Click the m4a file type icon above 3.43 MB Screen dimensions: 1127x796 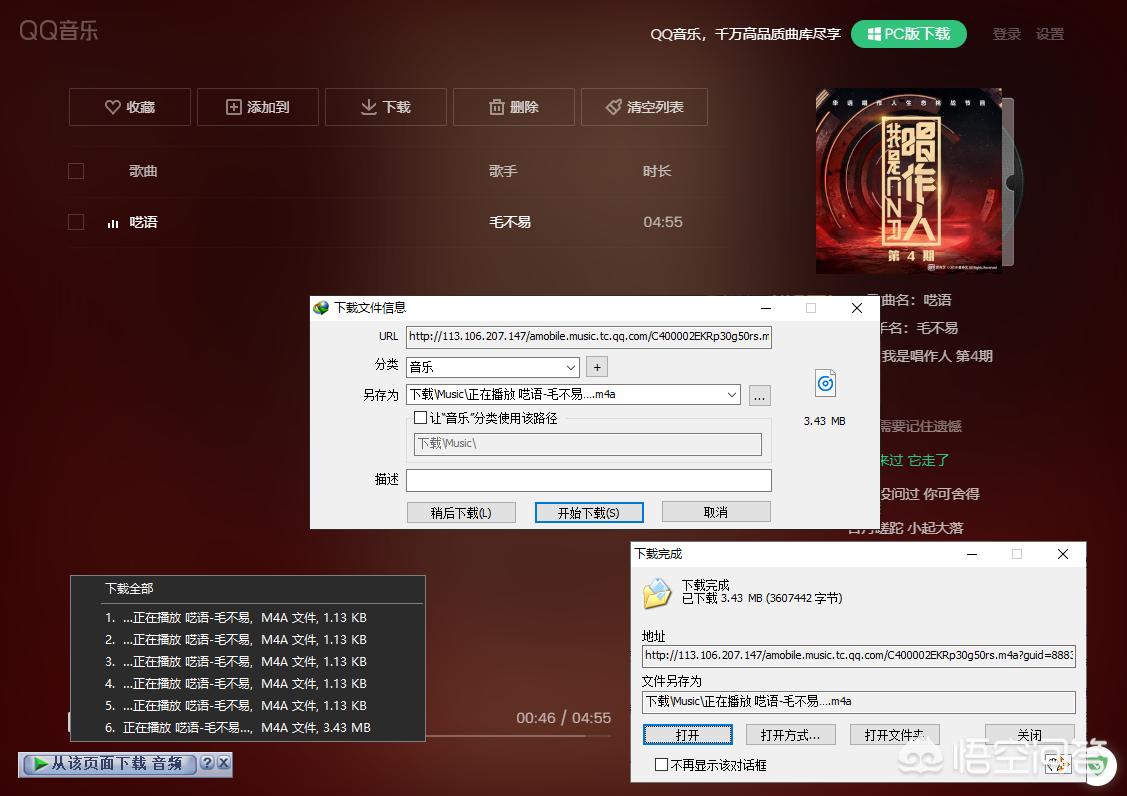(825, 383)
